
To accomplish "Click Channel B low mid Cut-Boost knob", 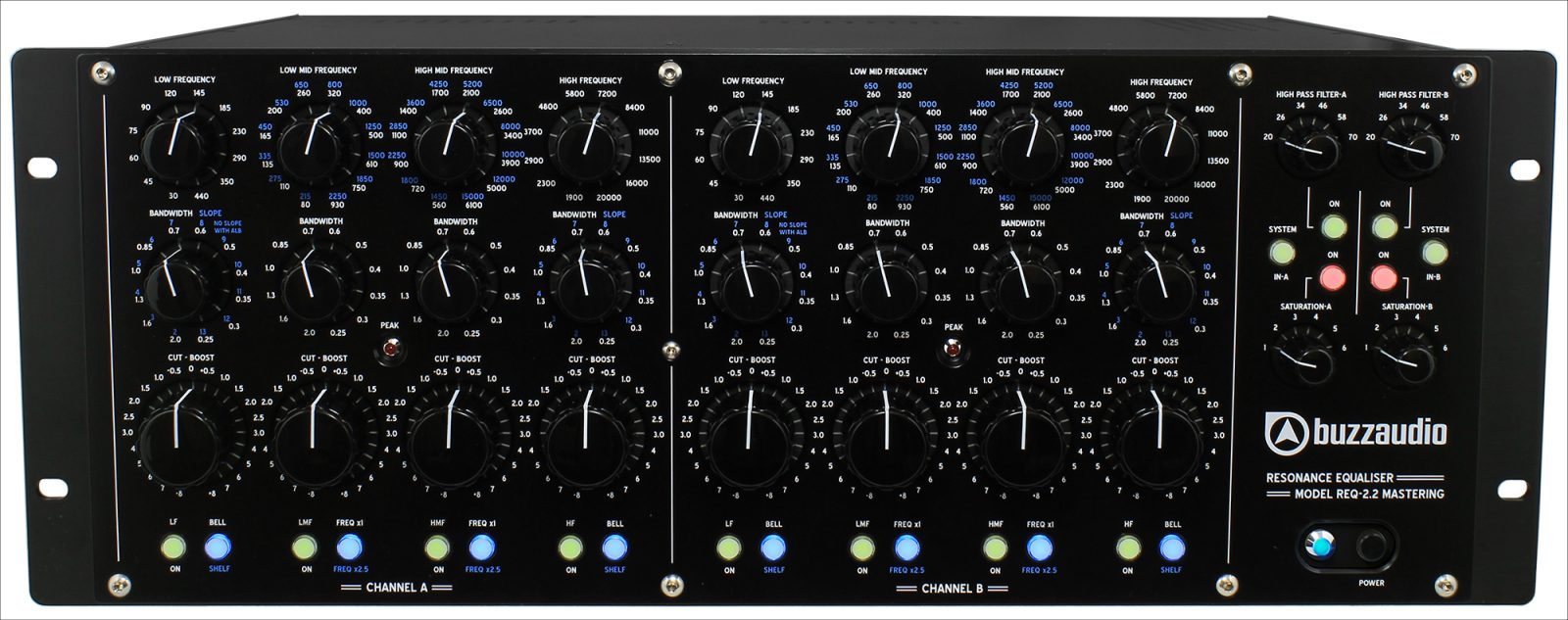I will point(885,434).
